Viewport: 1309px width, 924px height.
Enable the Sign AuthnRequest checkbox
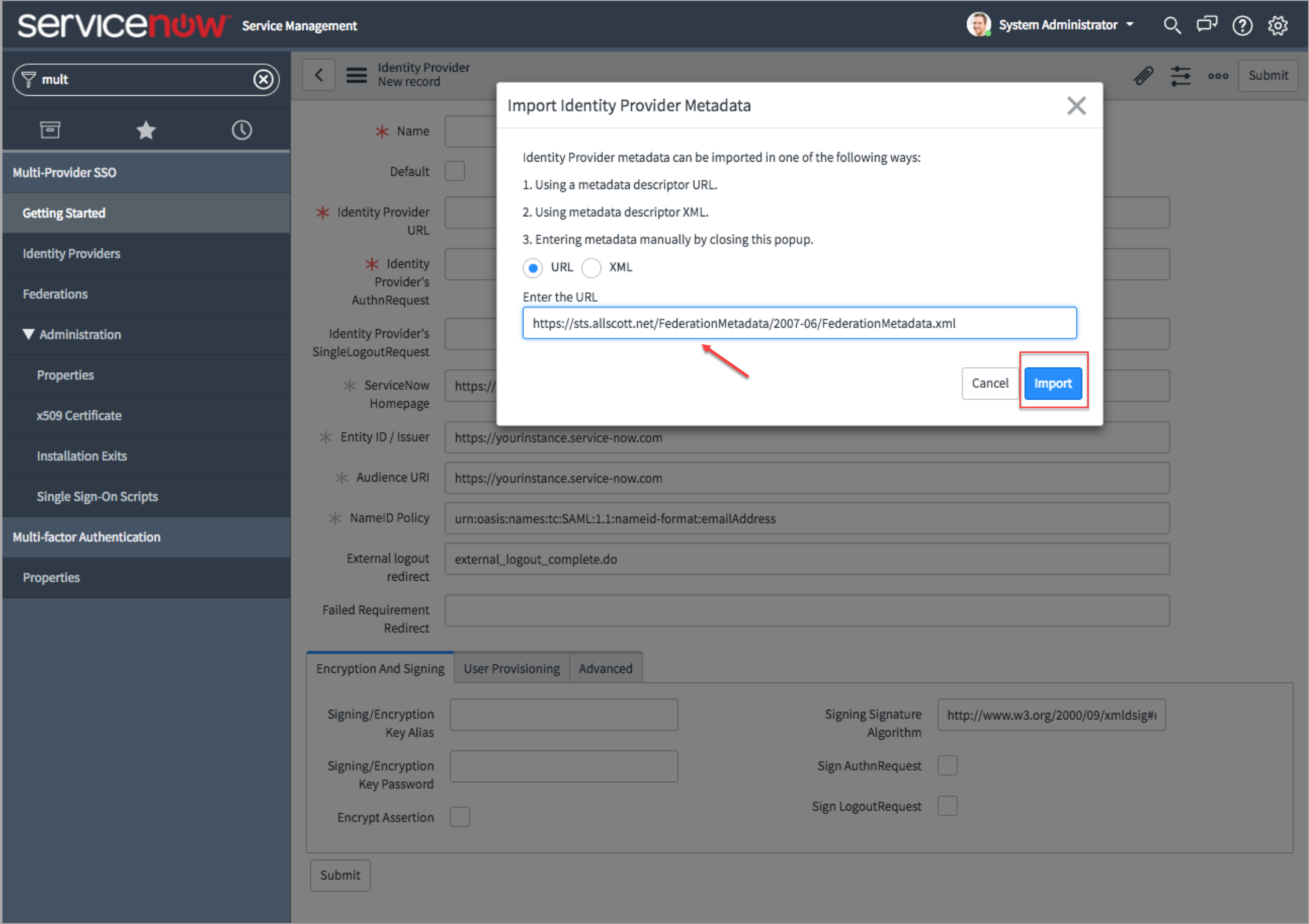click(x=947, y=766)
